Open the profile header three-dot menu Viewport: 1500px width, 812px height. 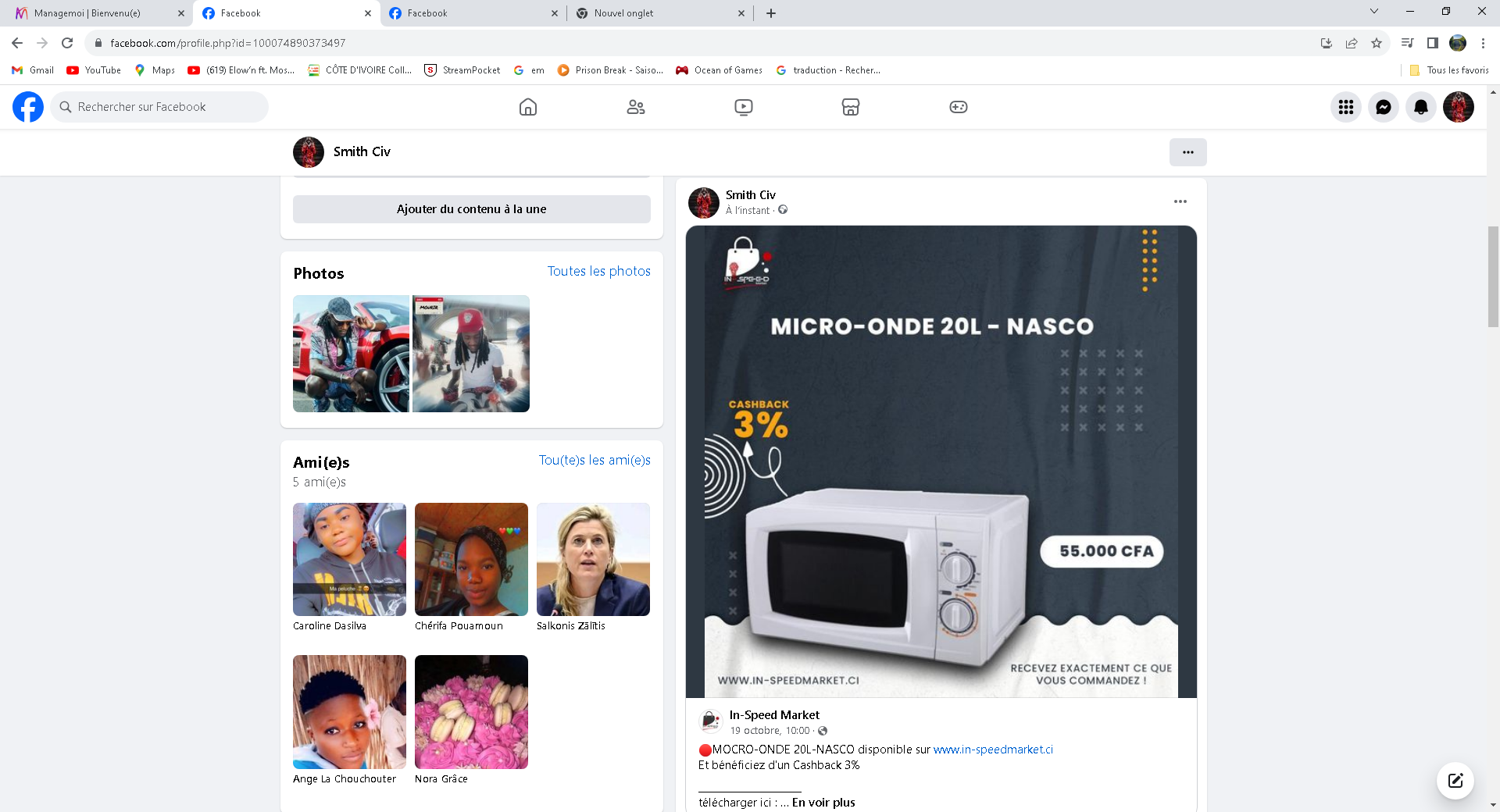[x=1187, y=152]
